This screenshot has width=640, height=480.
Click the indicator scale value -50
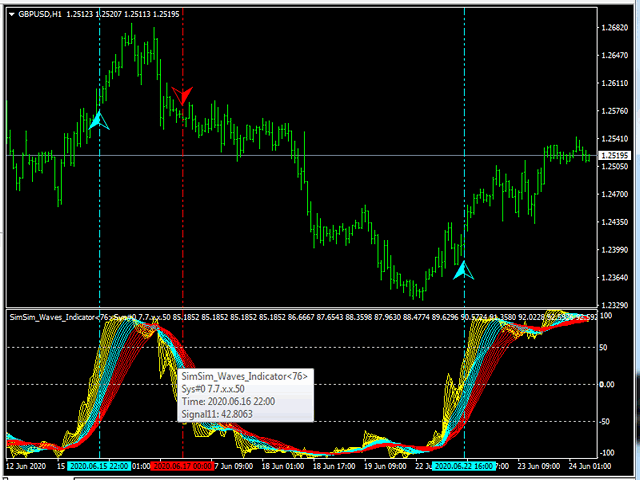point(604,422)
